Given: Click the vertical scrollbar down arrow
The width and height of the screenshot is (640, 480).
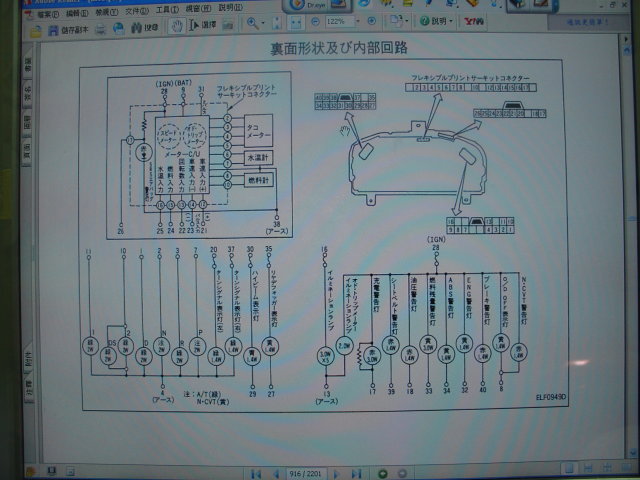Looking at the screenshot, I should pos(633,452).
